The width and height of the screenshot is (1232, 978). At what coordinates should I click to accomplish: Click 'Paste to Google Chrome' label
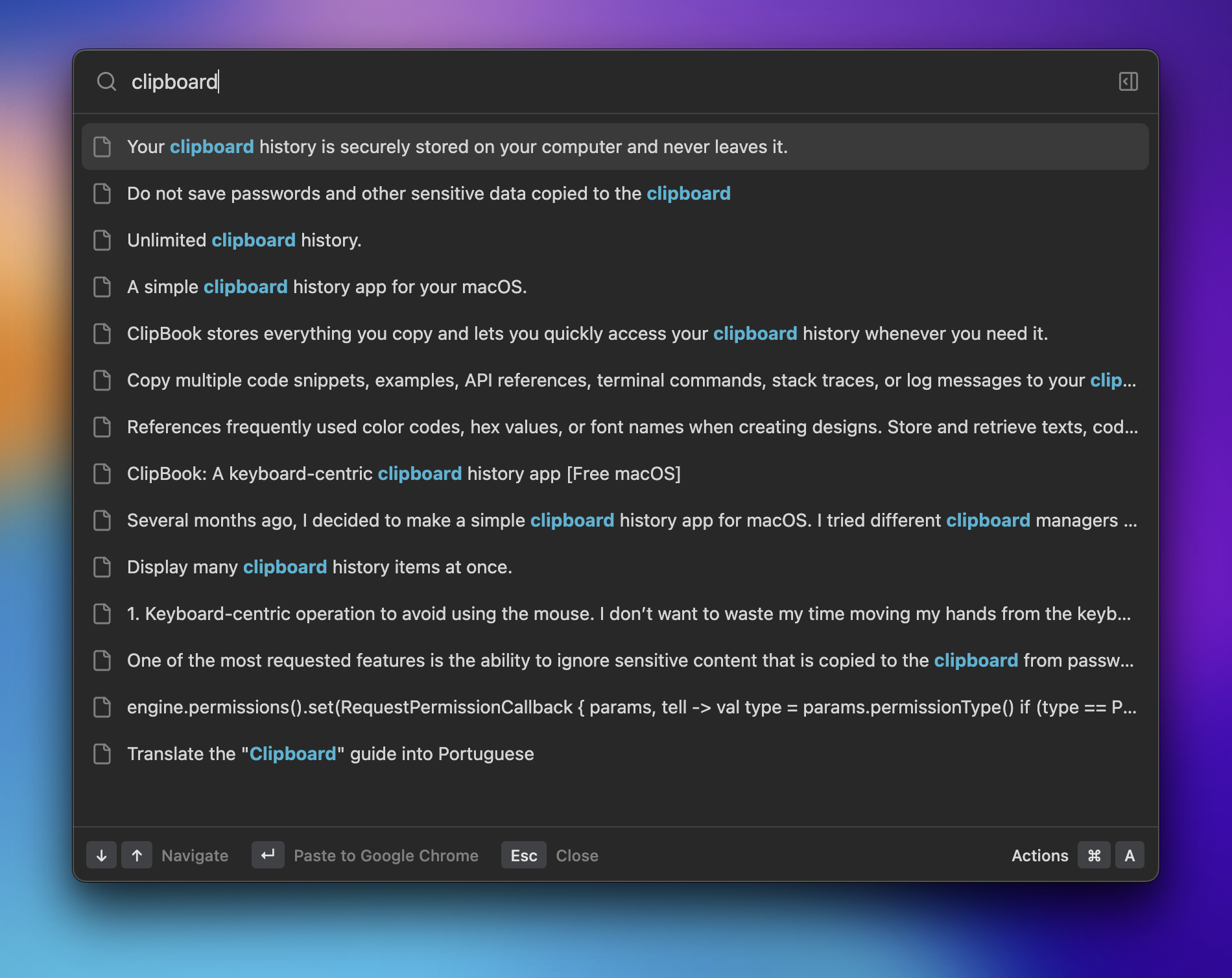pos(386,855)
